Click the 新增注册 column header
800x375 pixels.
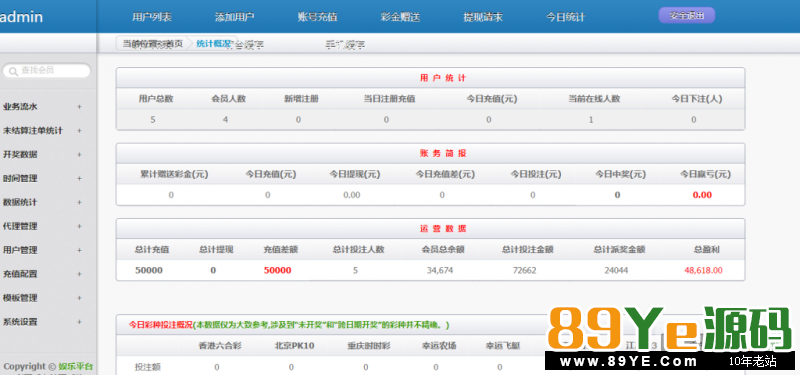click(x=302, y=99)
